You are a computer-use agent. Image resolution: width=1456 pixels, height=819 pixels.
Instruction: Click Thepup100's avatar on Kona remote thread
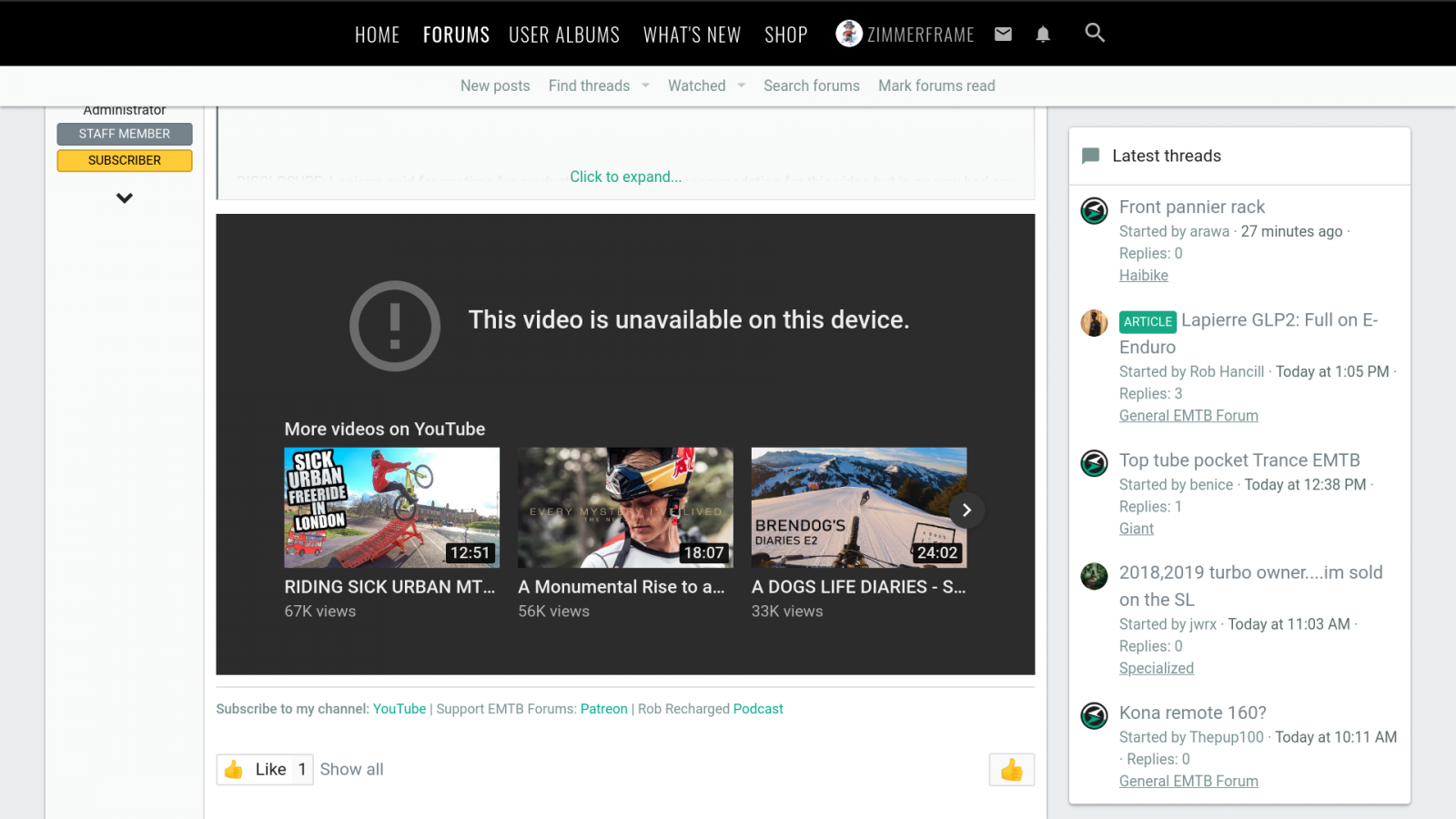click(1094, 716)
